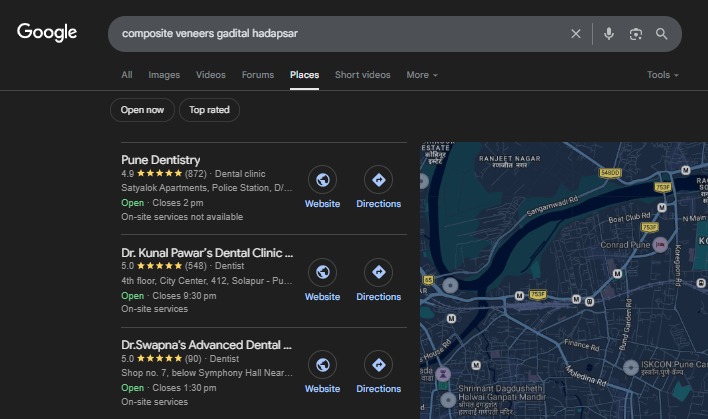Open Dr. Kunal Pawar's Dental Clinic listing
This screenshot has height=419, width=708.
click(x=207, y=252)
